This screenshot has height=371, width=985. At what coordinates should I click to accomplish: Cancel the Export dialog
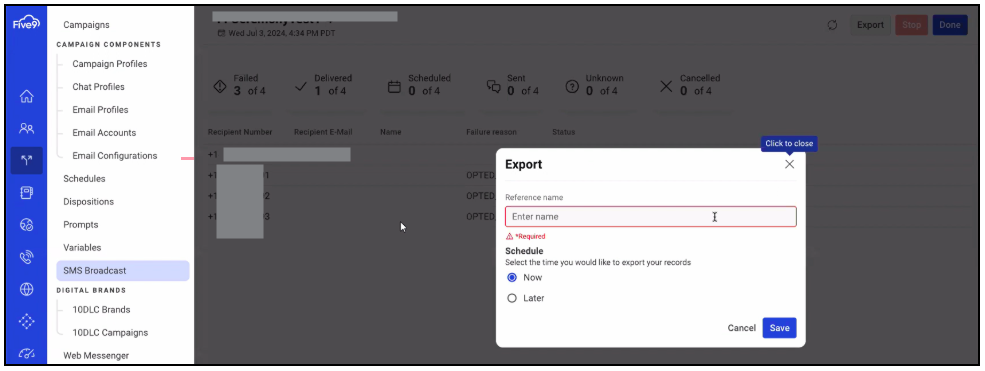[x=741, y=328]
